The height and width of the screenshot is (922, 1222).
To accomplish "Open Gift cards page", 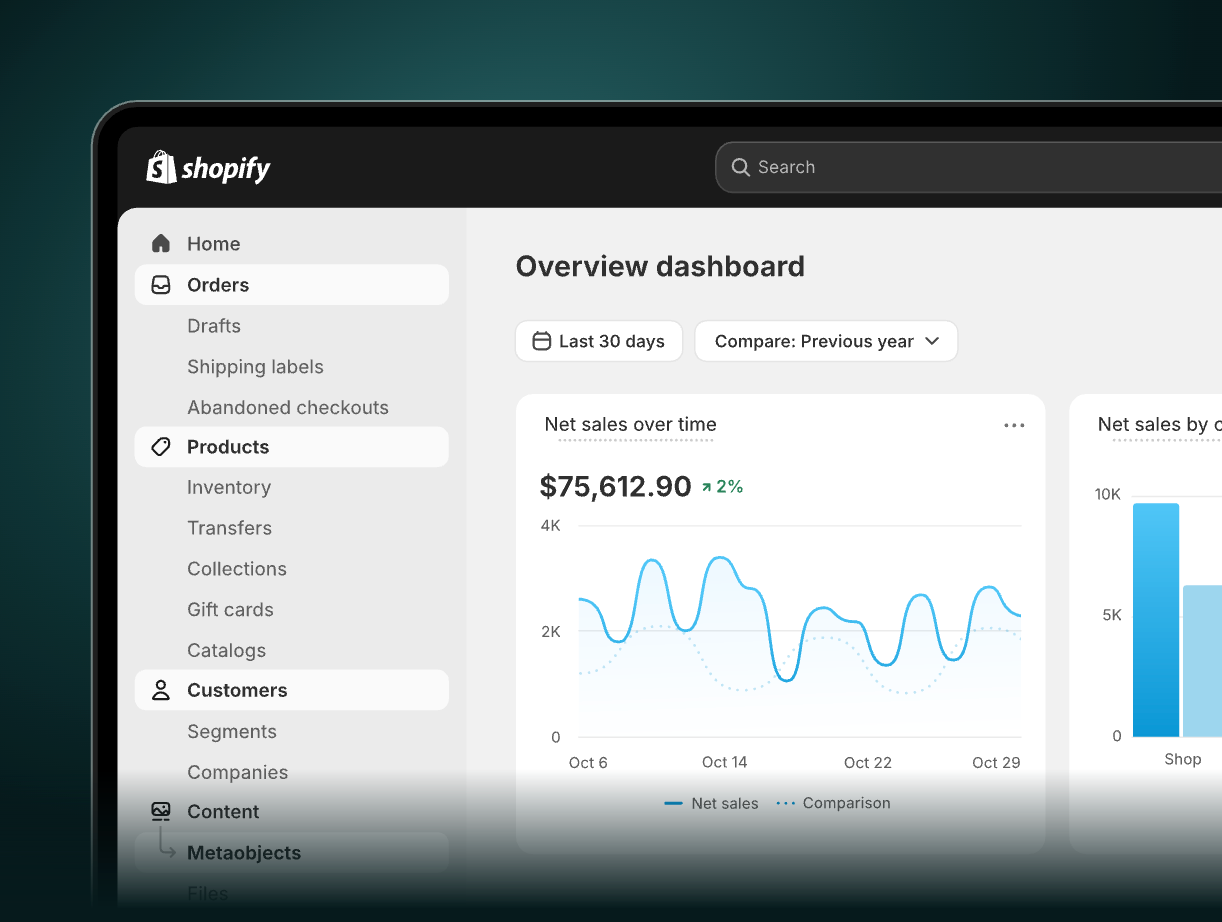I will 230,609.
